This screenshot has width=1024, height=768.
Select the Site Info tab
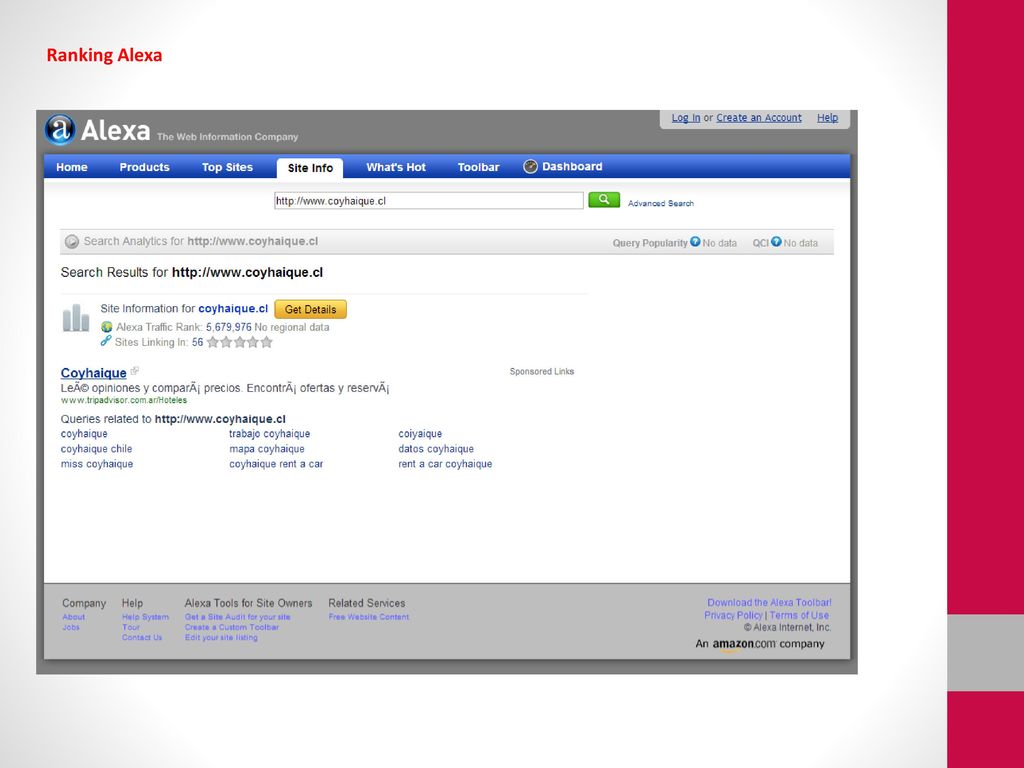tap(310, 168)
